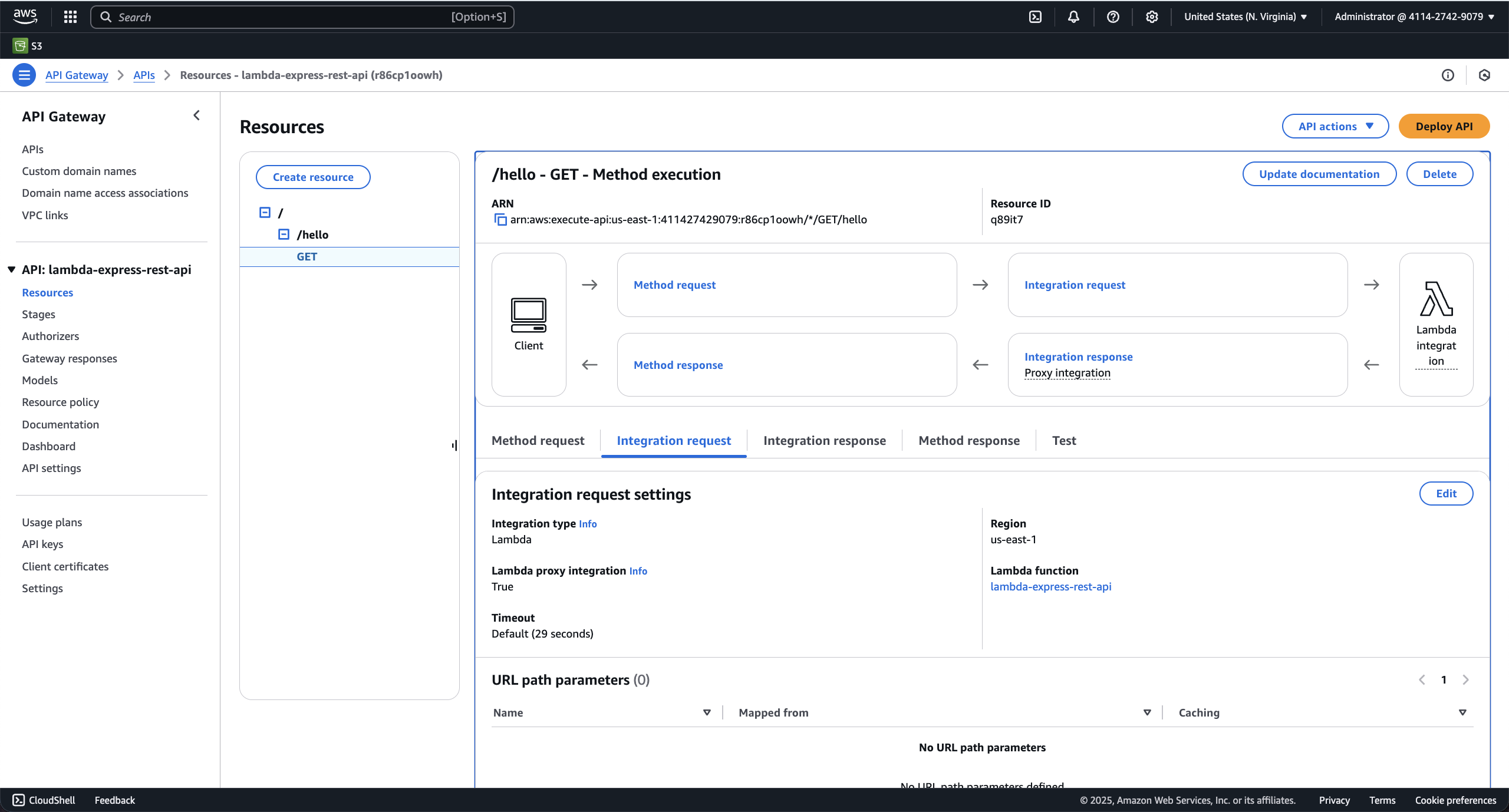Click the Deploy API button

(1444, 126)
